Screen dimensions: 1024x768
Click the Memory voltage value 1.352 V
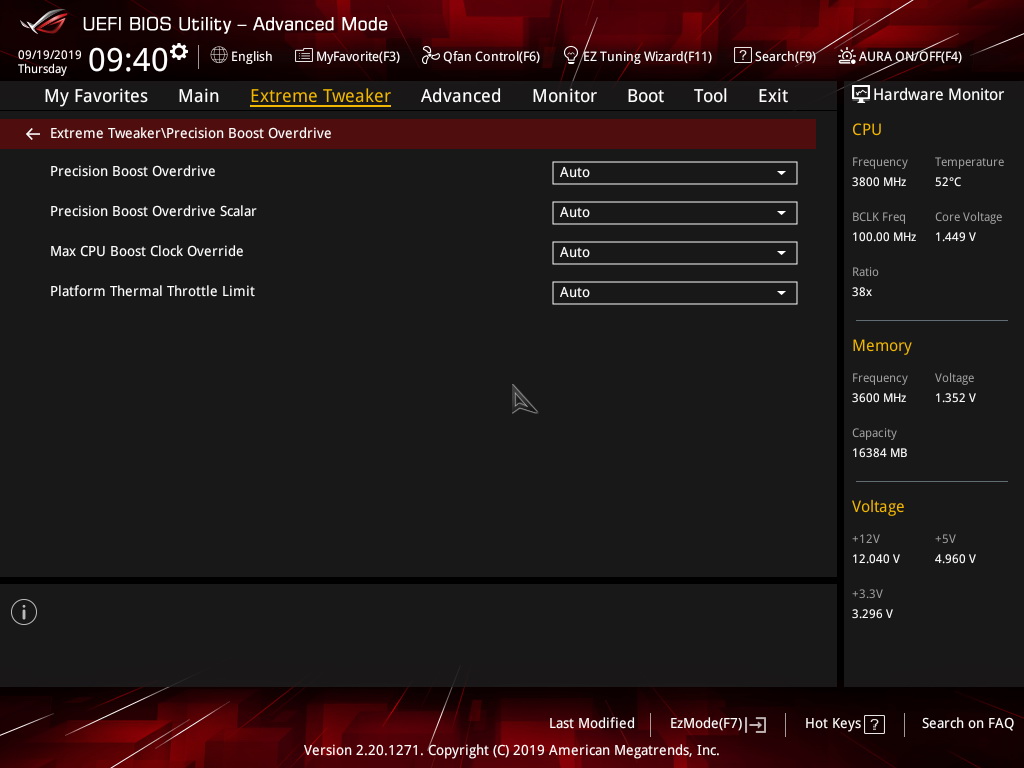pyautogui.click(x=955, y=398)
